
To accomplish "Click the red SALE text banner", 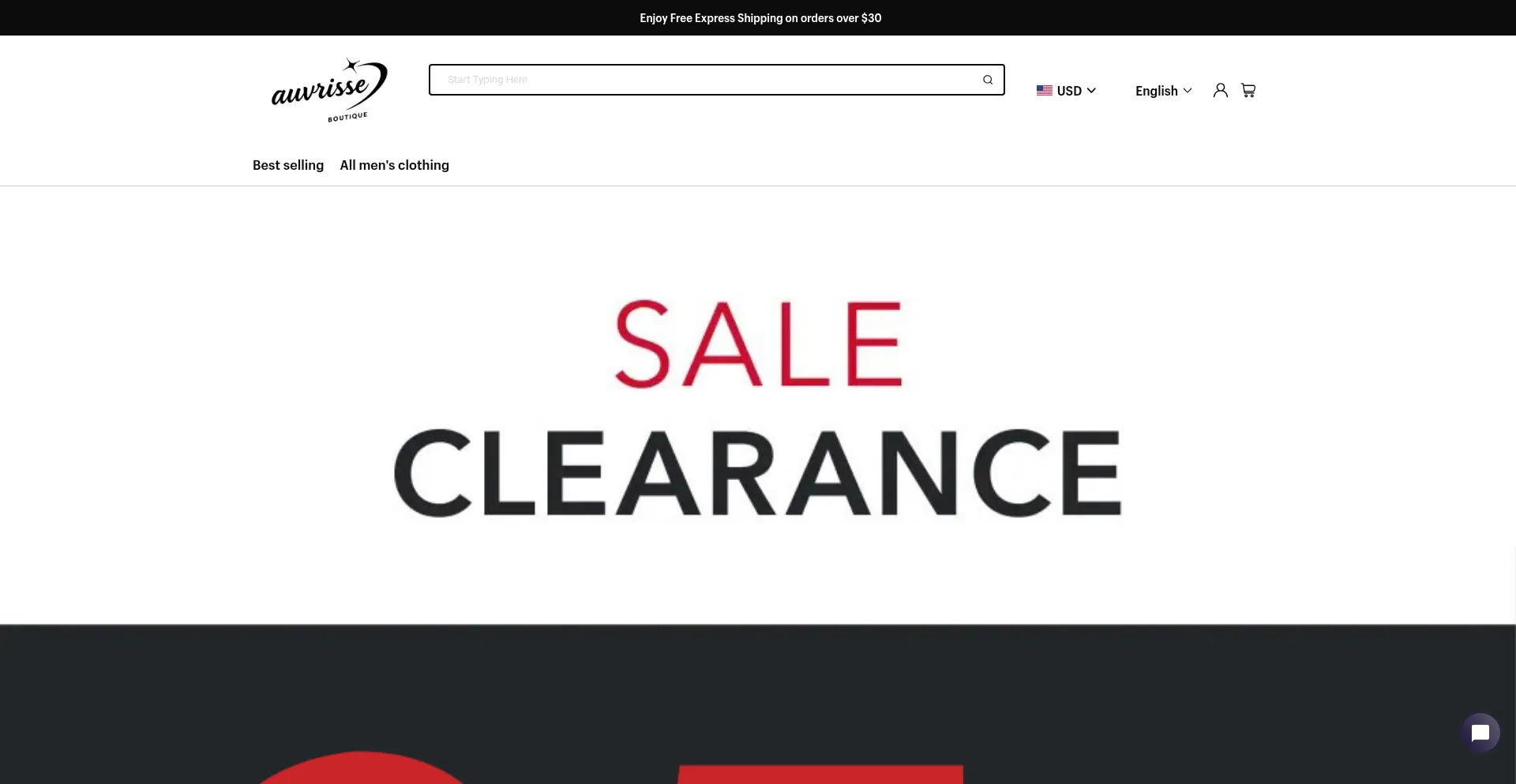I will tap(759, 343).
